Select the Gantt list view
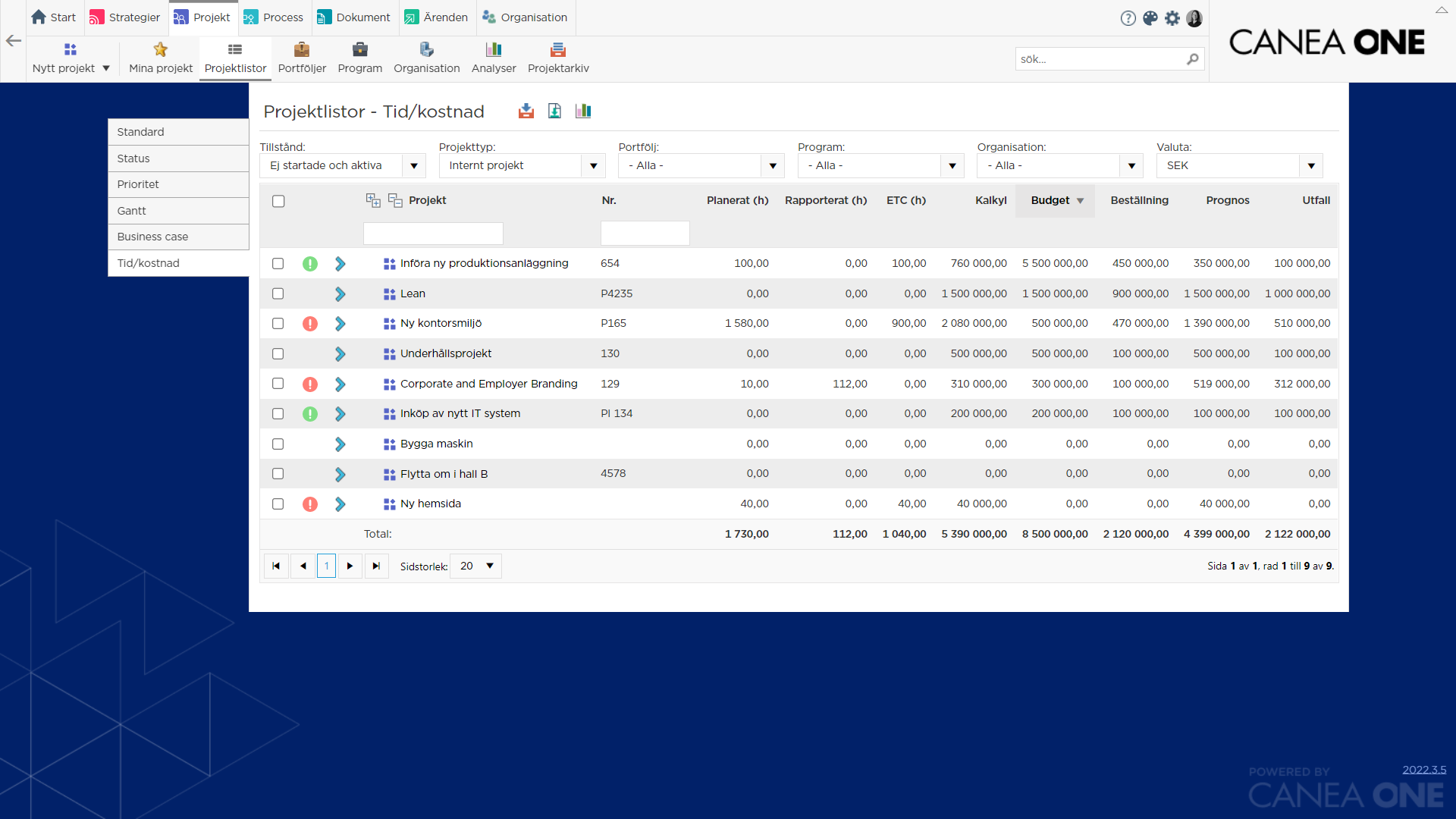 click(x=178, y=211)
